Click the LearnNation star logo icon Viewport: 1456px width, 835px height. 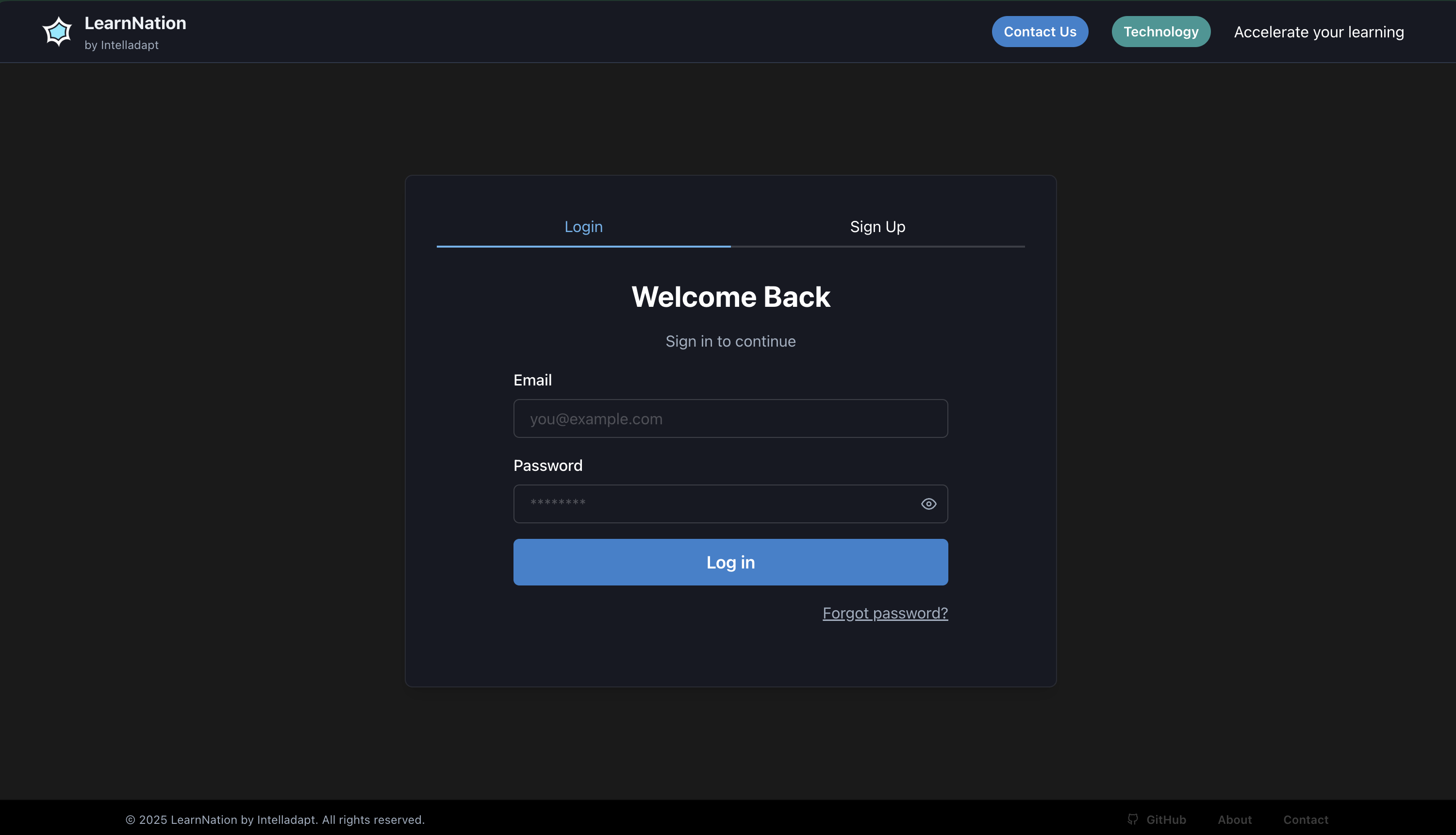[x=57, y=32]
